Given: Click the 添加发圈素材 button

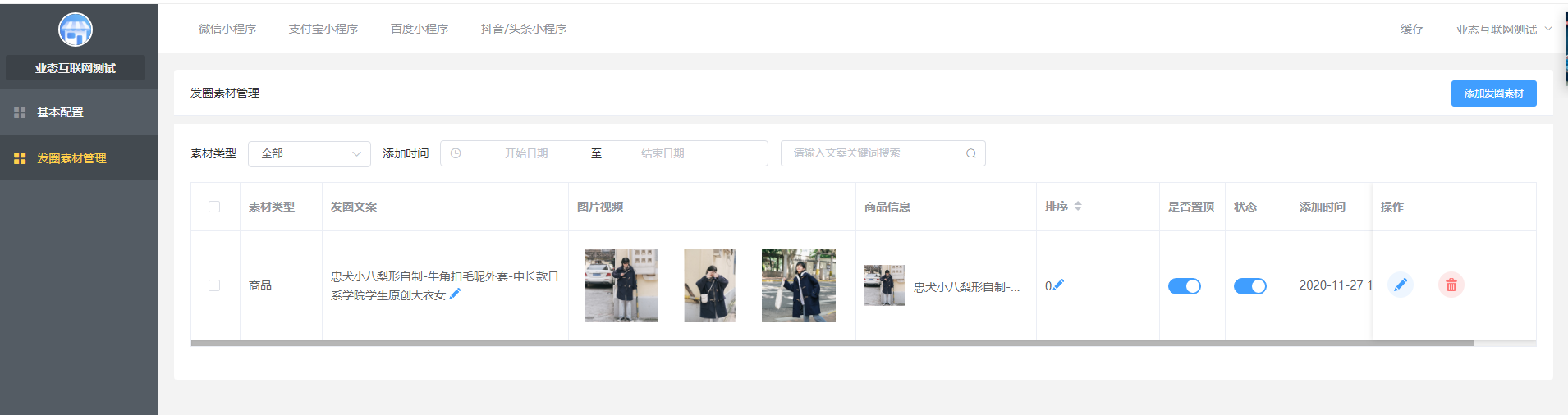Looking at the screenshot, I should pos(1494,93).
